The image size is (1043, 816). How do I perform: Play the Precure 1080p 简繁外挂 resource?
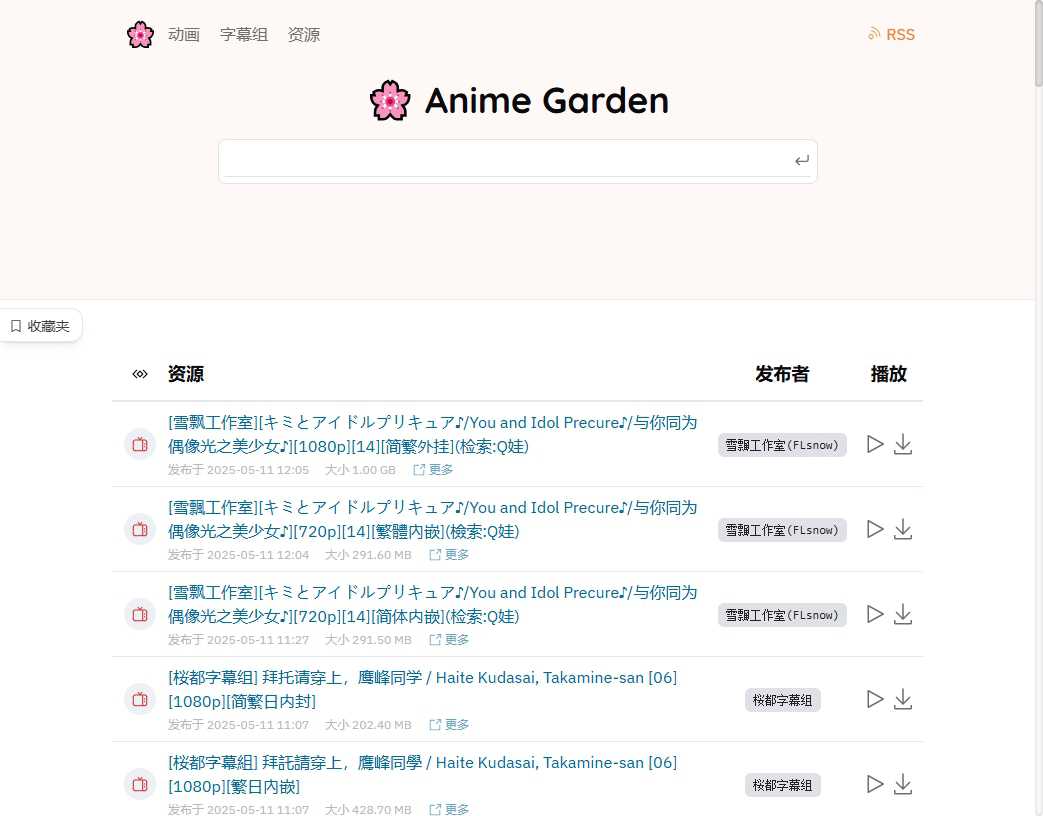(x=875, y=444)
